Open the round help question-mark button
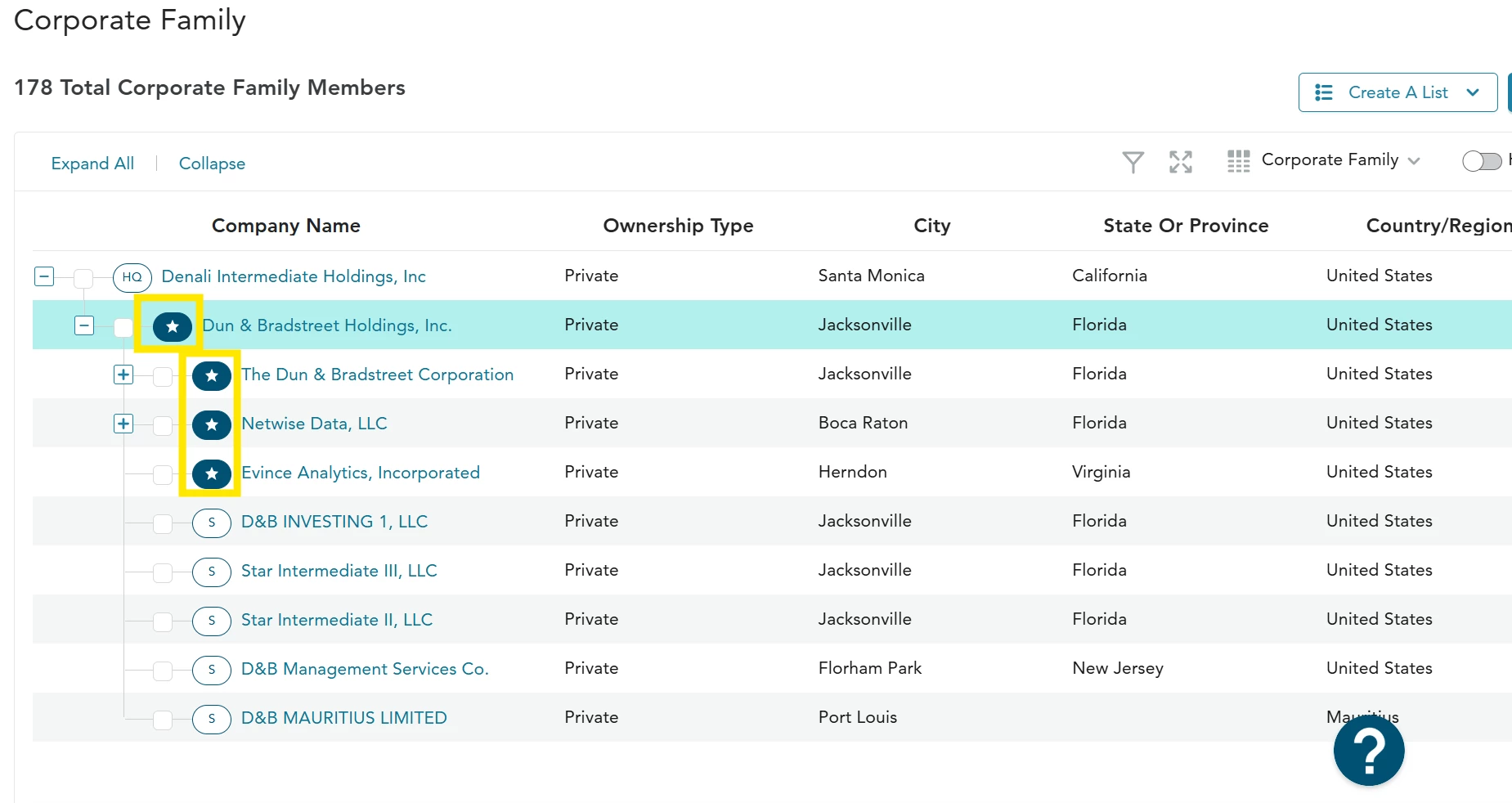Screen dimensions: 1512x803 click(1368, 750)
